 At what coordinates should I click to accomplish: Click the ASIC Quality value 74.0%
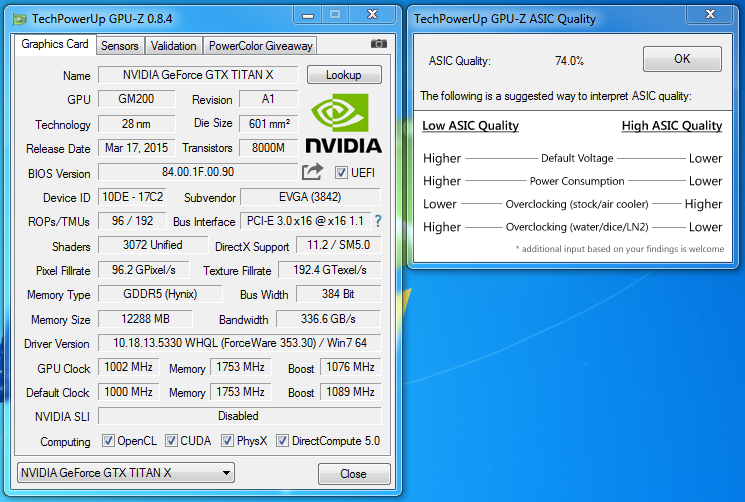click(569, 61)
